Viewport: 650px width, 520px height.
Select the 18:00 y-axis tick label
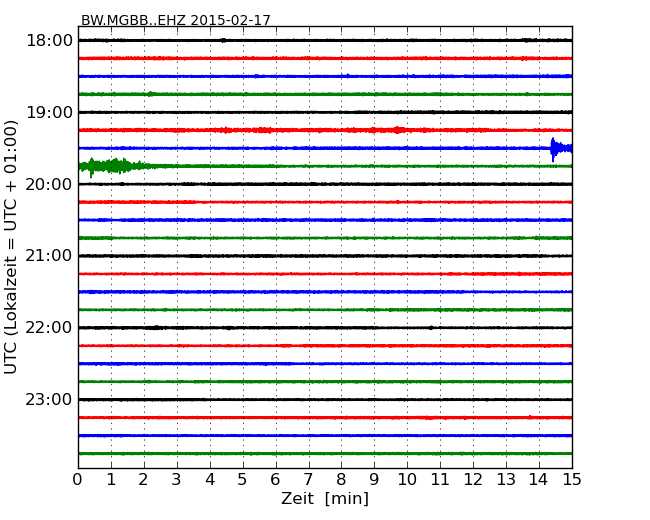point(49,41)
